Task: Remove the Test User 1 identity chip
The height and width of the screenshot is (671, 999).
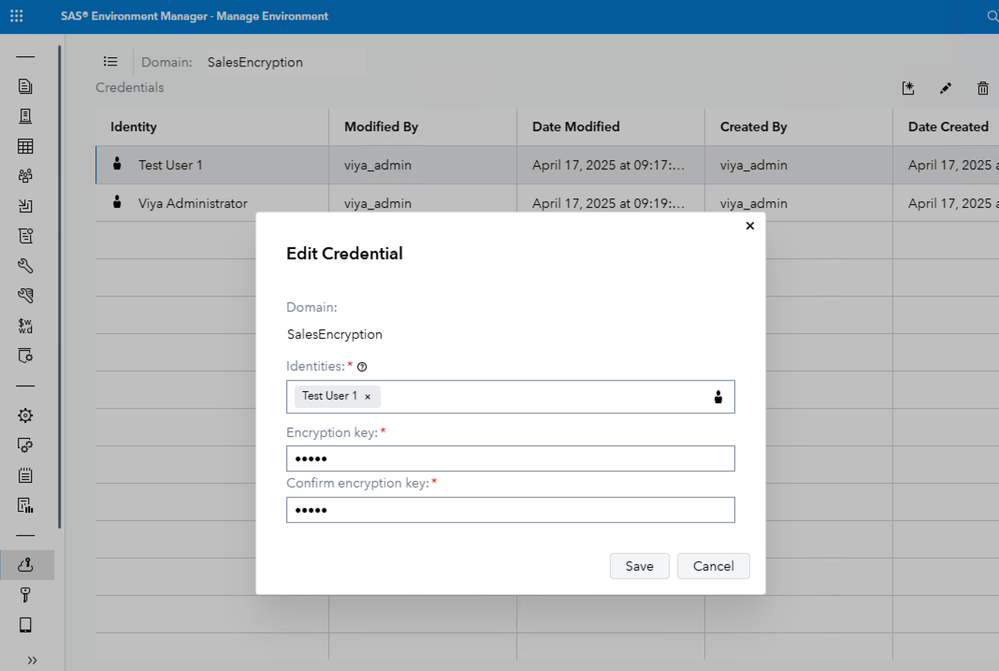Action: coord(368,396)
